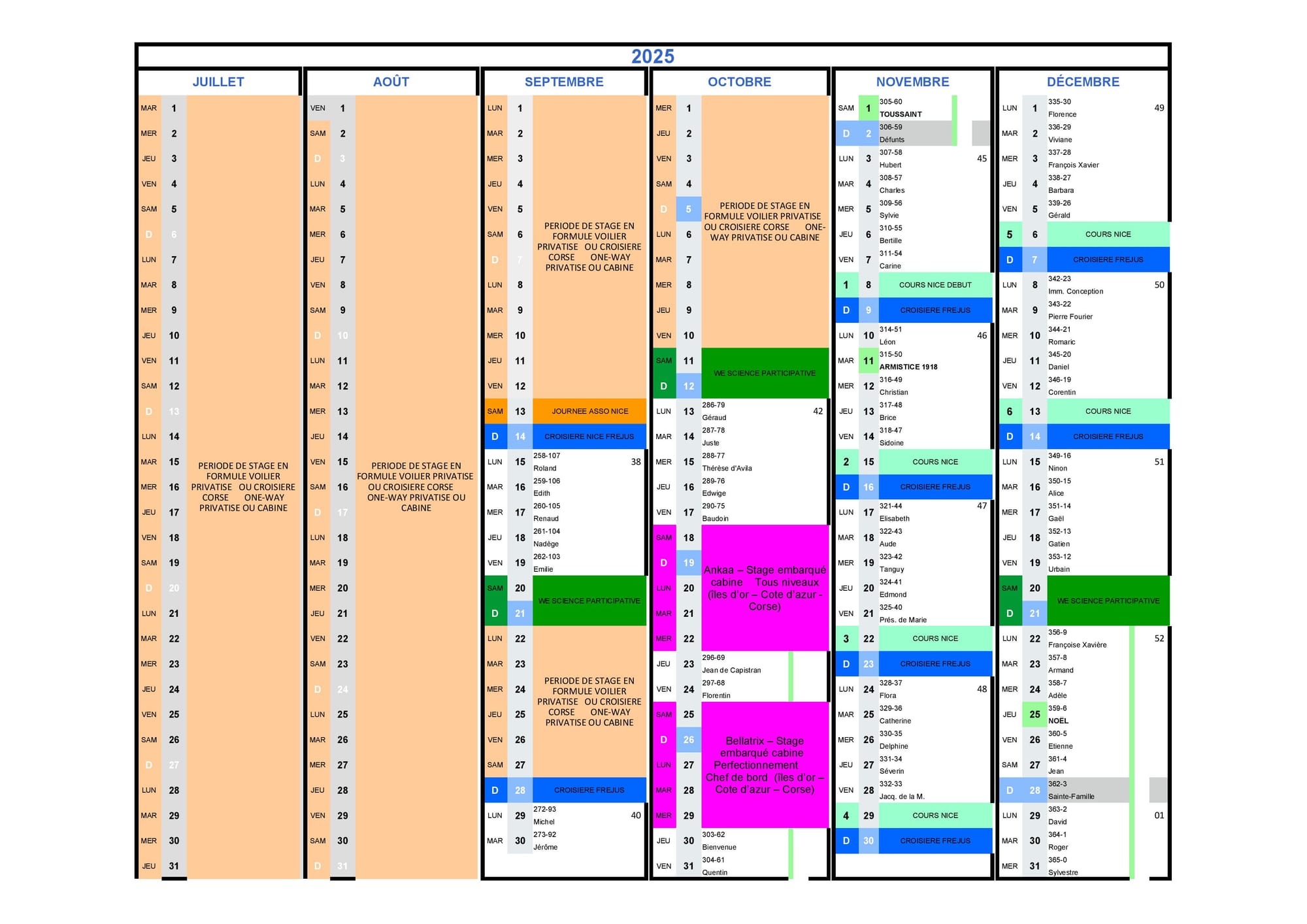Open COURS NICE DEBUT on November 8
The height and width of the screenshot is (924, 1307).
point(935,285)
